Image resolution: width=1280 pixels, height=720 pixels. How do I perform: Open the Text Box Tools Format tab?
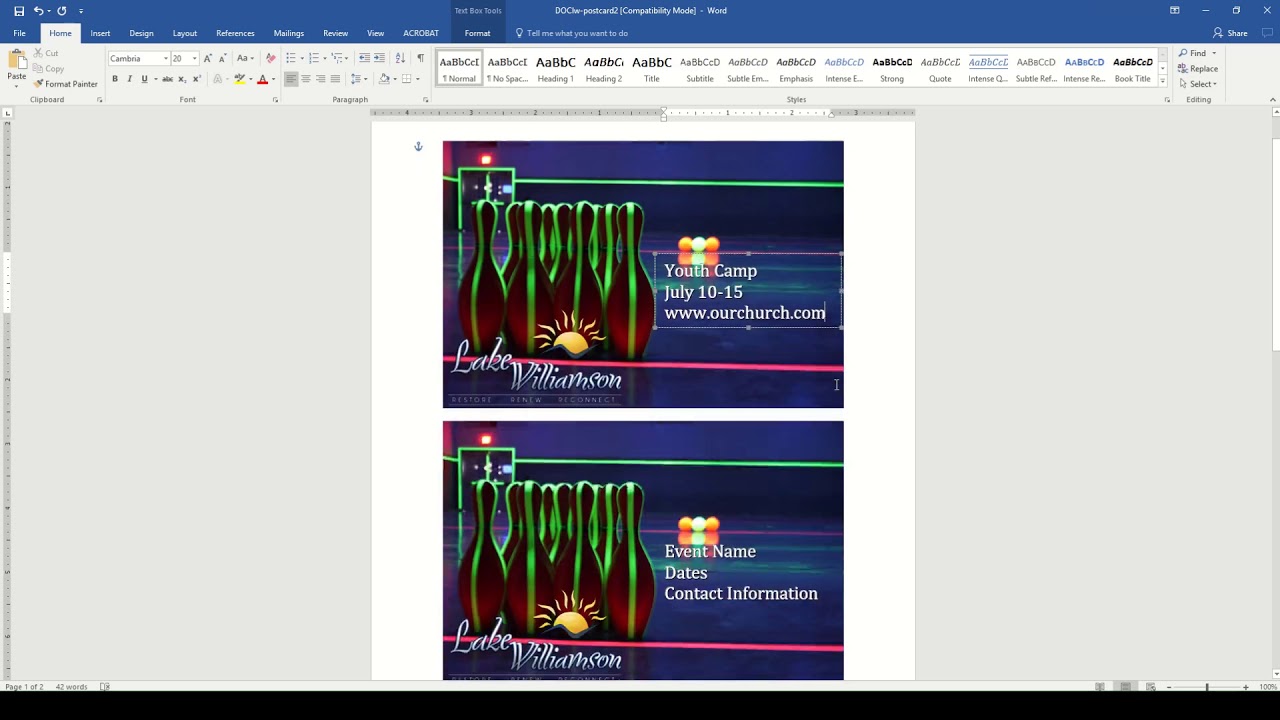tap(477, 33)
